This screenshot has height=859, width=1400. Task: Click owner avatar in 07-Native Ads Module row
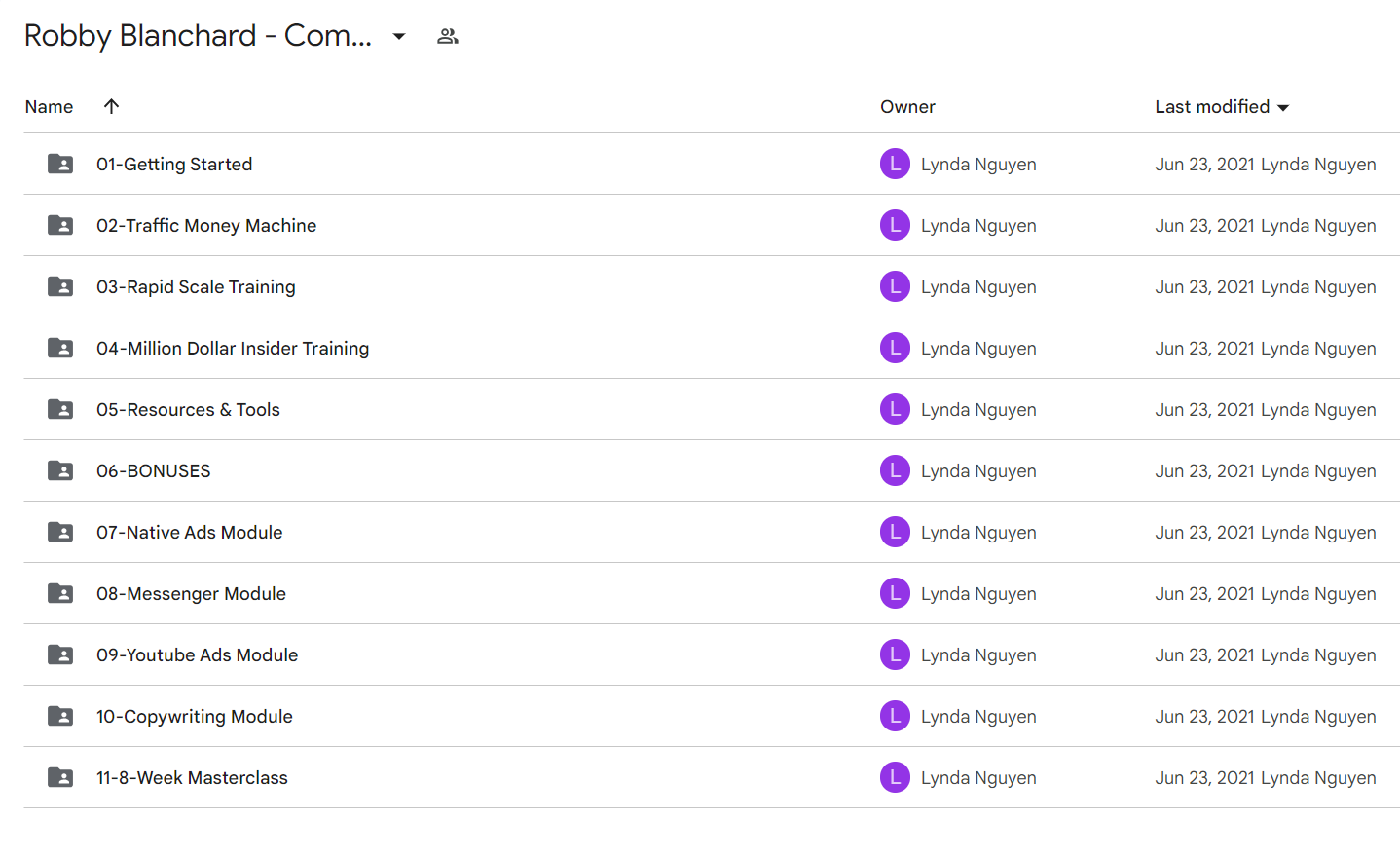click(x=895, y=532)
